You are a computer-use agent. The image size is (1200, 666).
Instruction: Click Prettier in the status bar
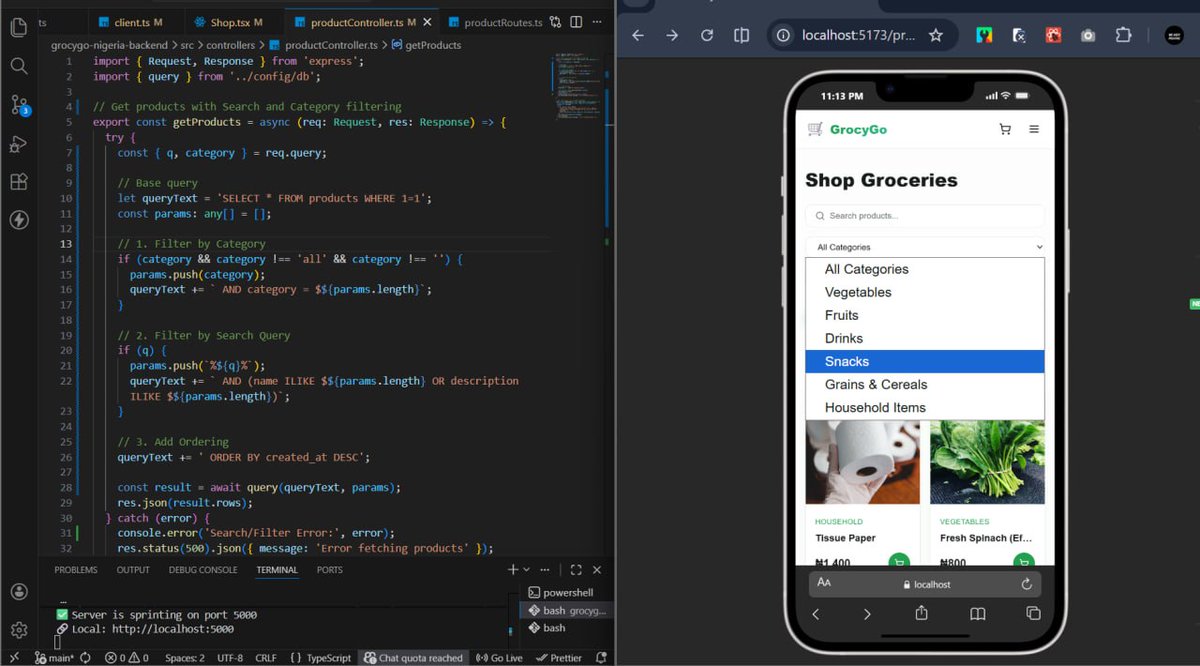pyautogui.click(x=559, y=658)
